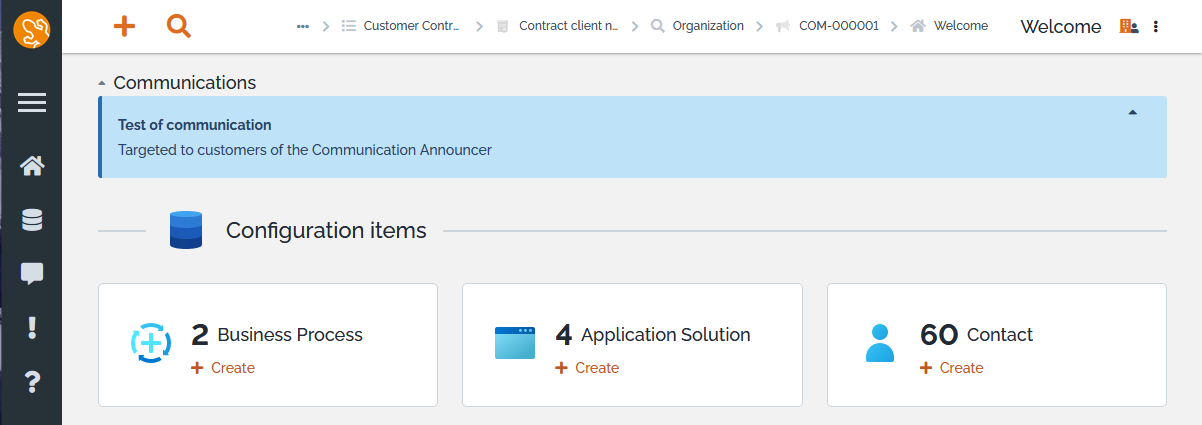Open the home icon in sidebar

point(32,166)
